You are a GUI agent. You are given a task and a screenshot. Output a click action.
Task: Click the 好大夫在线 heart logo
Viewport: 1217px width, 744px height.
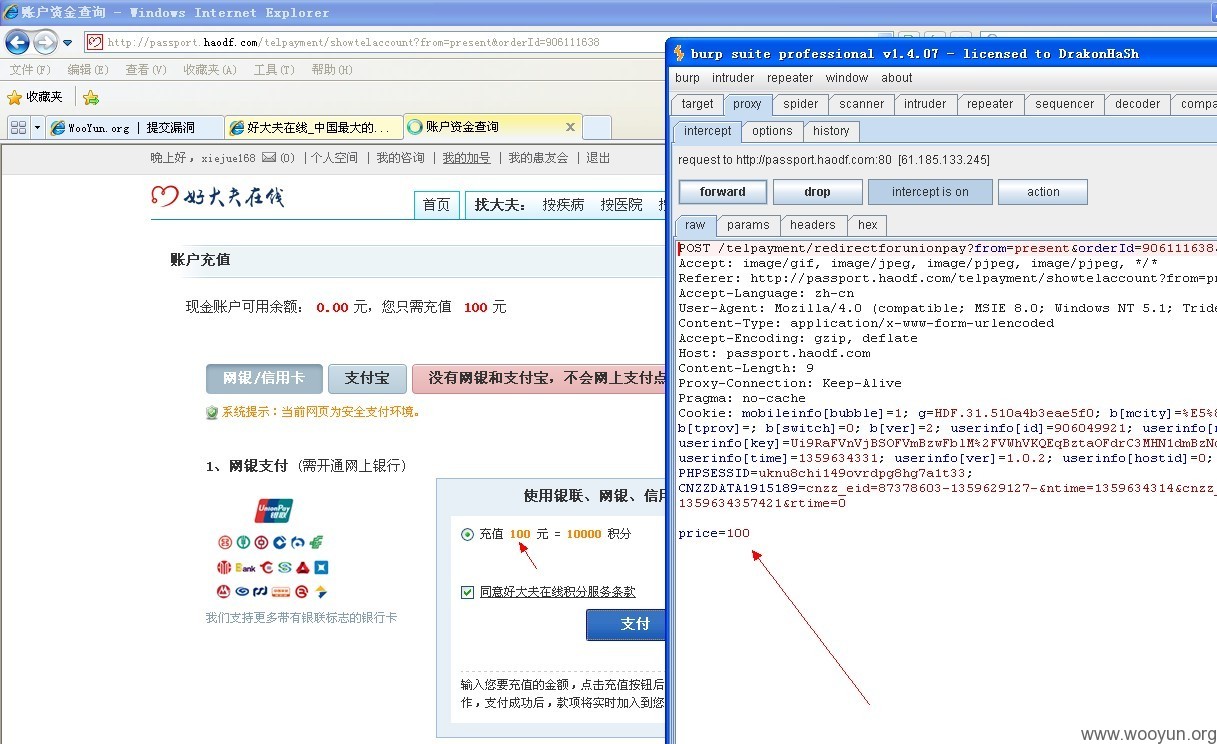tap(217, 197)
